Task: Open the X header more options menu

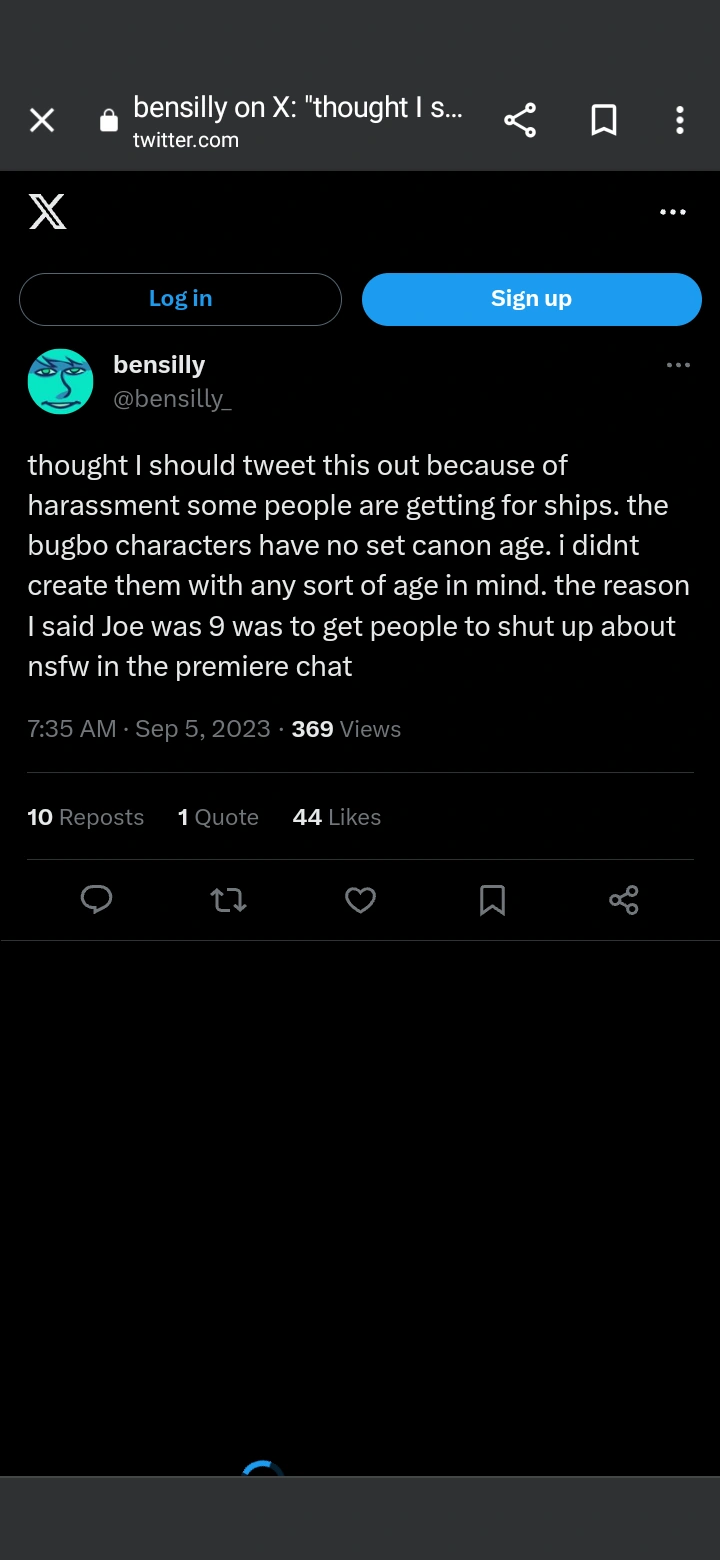Action: pos(673,212)
